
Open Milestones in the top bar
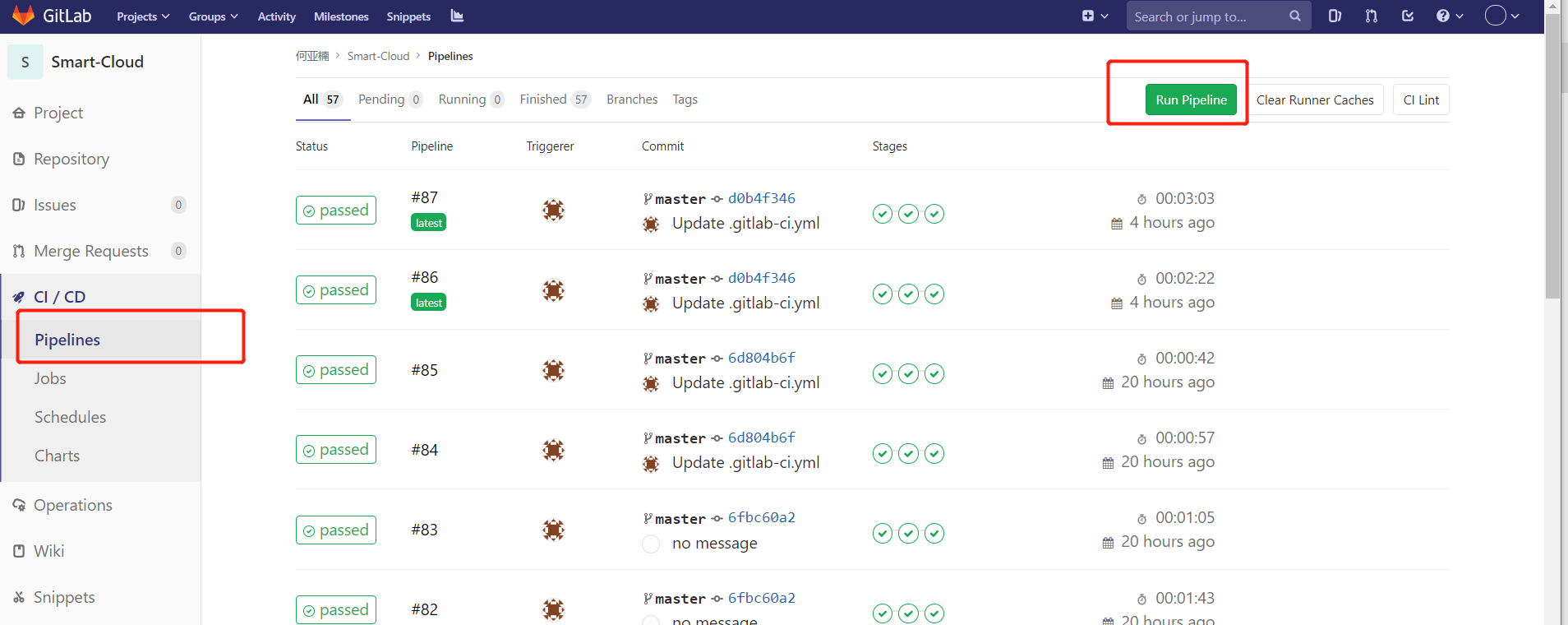coord(341,16)
